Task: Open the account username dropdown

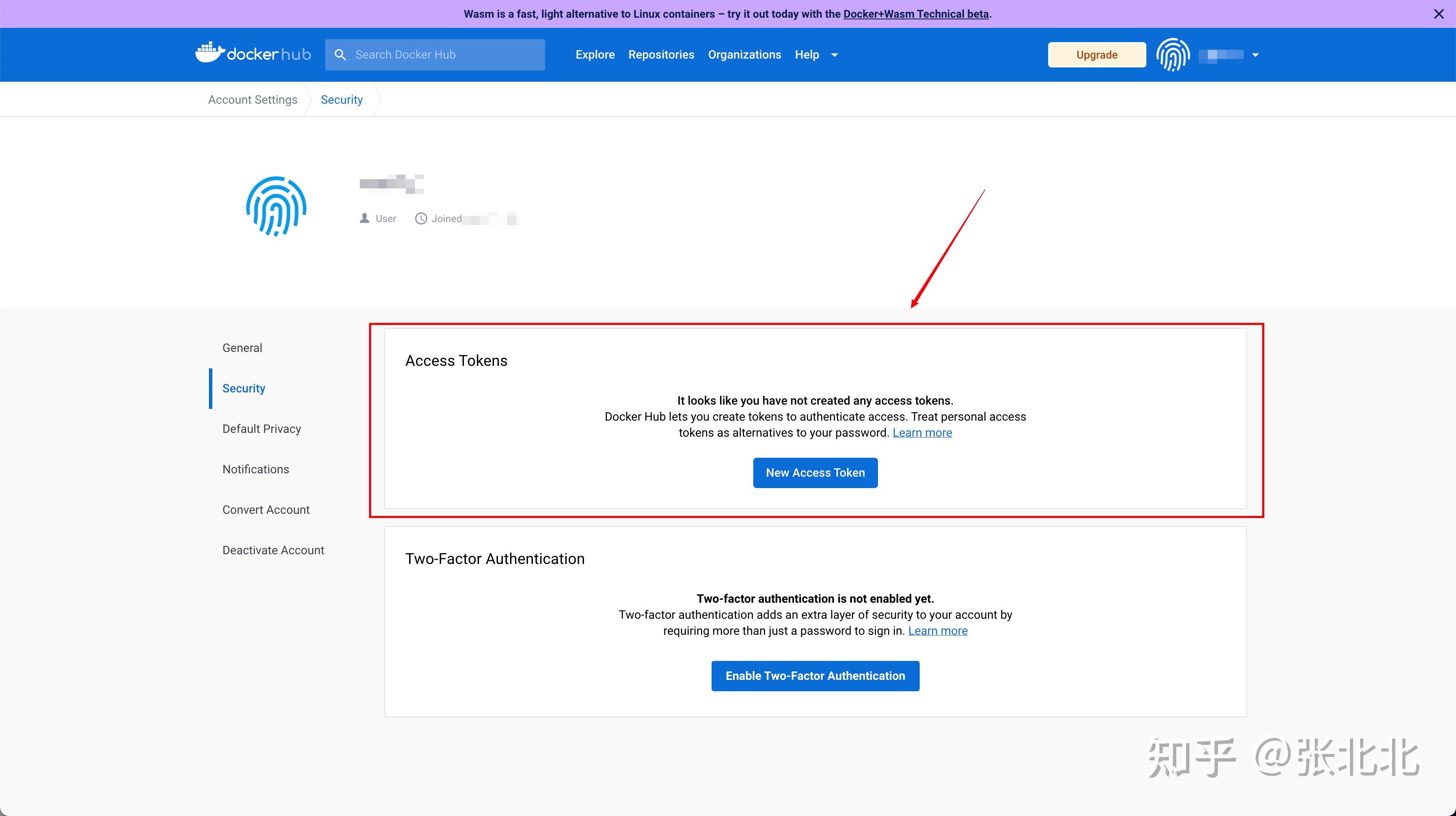Action: coord(1255,55)
